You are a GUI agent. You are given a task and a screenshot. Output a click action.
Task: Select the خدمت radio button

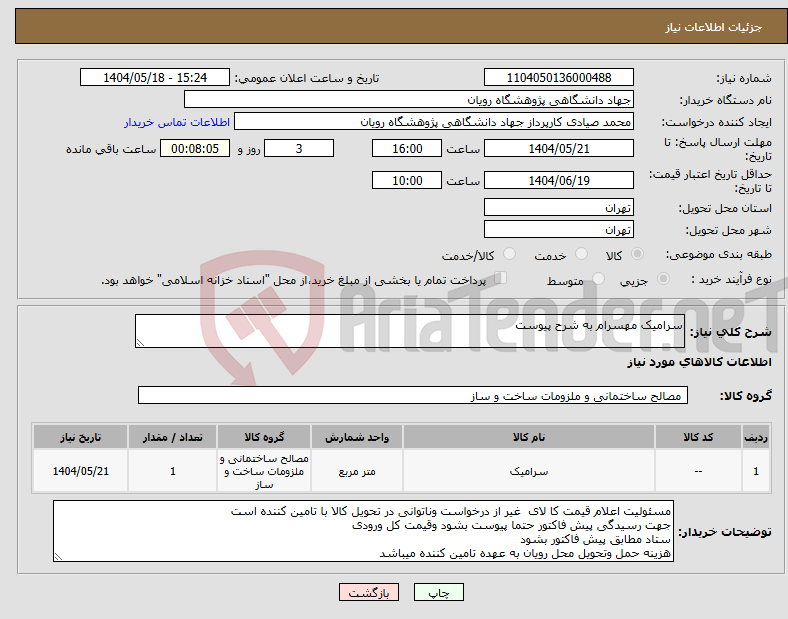(x=581, y=254)
